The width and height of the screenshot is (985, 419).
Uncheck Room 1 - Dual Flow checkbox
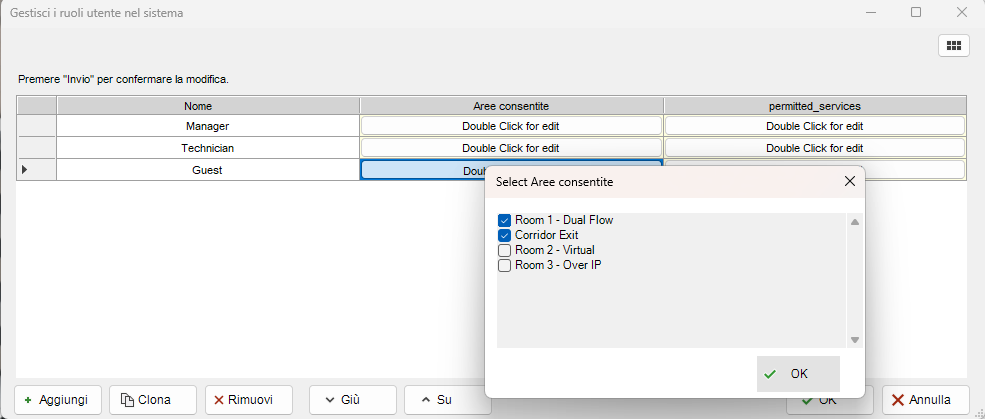[505, 220]
